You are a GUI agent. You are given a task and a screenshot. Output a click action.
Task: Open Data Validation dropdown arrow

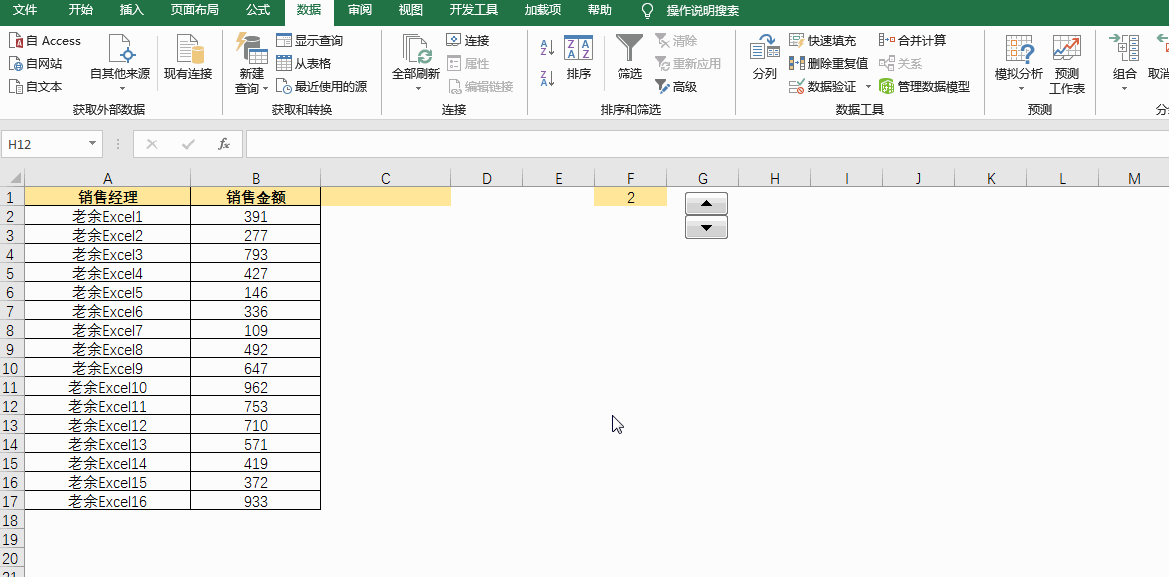coord(868,86)
